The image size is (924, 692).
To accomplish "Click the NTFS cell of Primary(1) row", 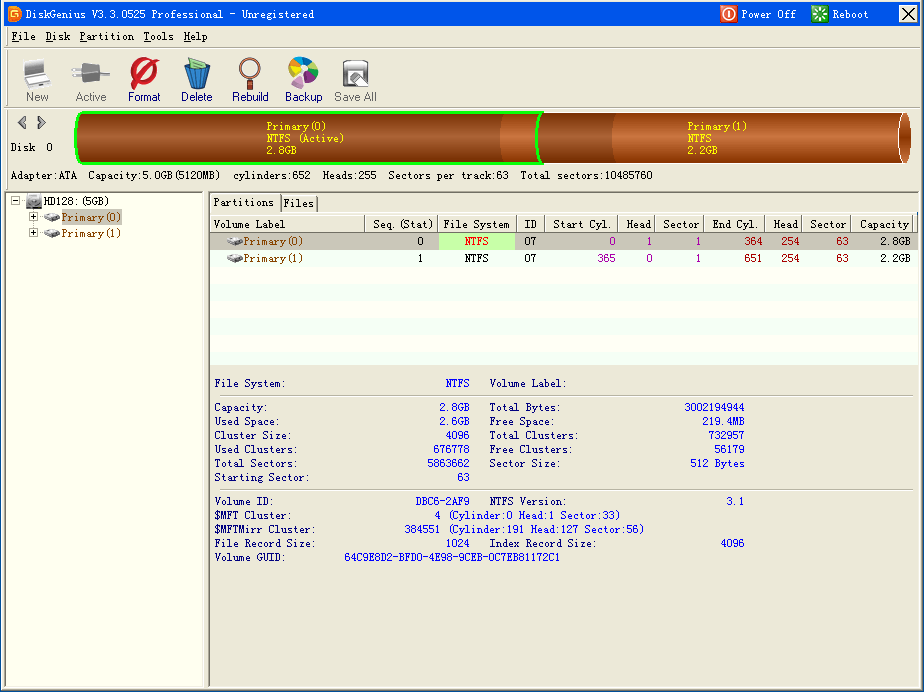I will [x=476, y=258].
